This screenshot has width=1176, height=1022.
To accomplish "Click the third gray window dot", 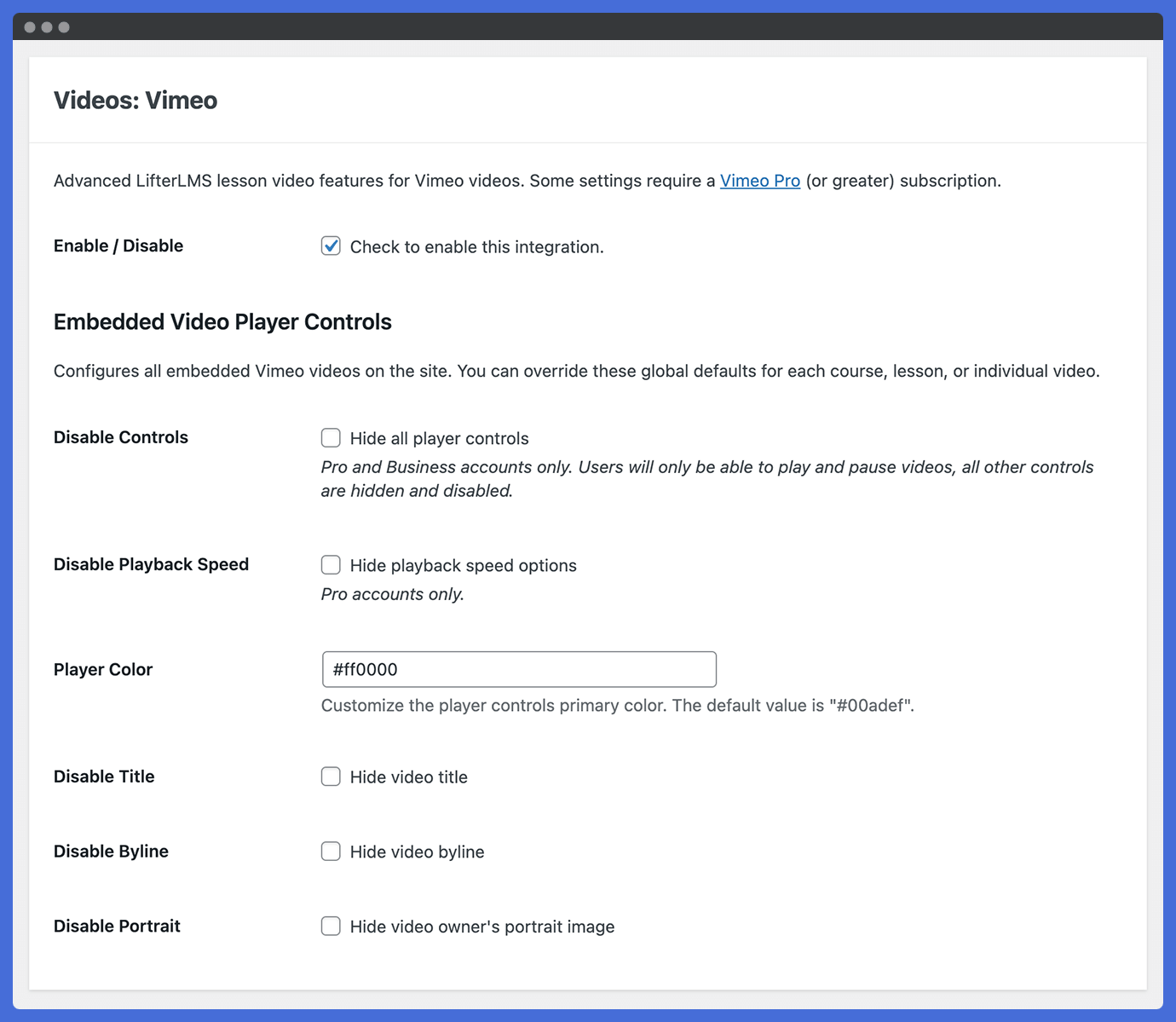I will tap(64, 27).
